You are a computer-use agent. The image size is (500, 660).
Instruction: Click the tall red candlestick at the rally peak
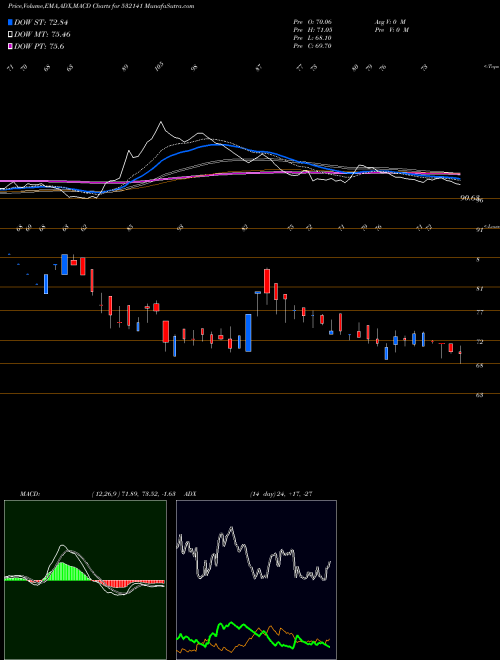point(267,281)
